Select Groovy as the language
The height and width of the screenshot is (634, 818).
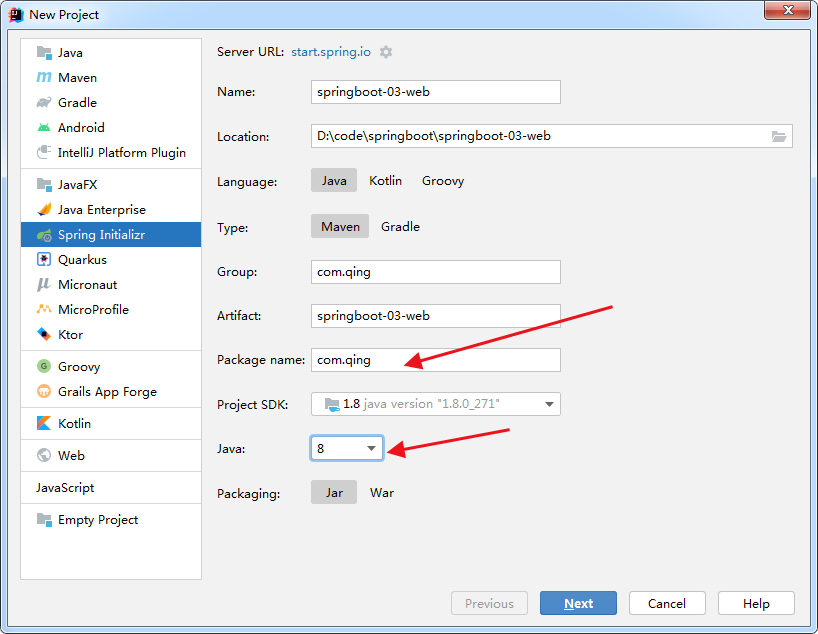click(443, 181)
